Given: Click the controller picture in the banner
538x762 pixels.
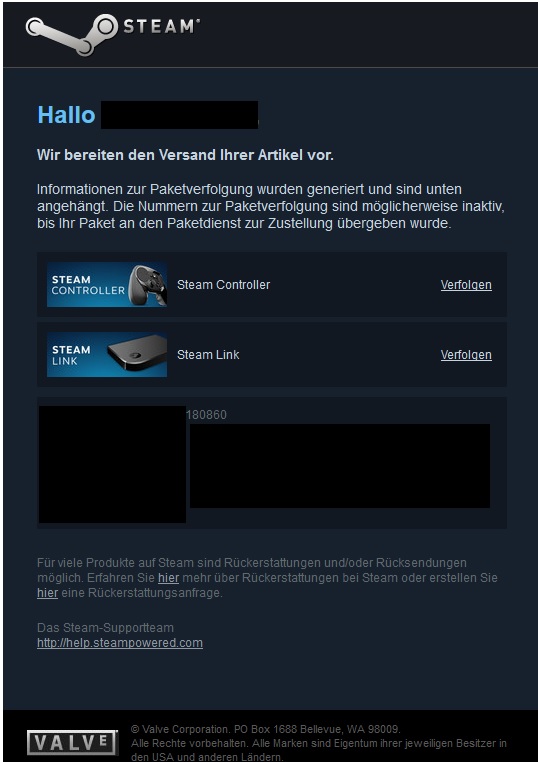Looking at the screenshot, I should click(x=148, y=285).
